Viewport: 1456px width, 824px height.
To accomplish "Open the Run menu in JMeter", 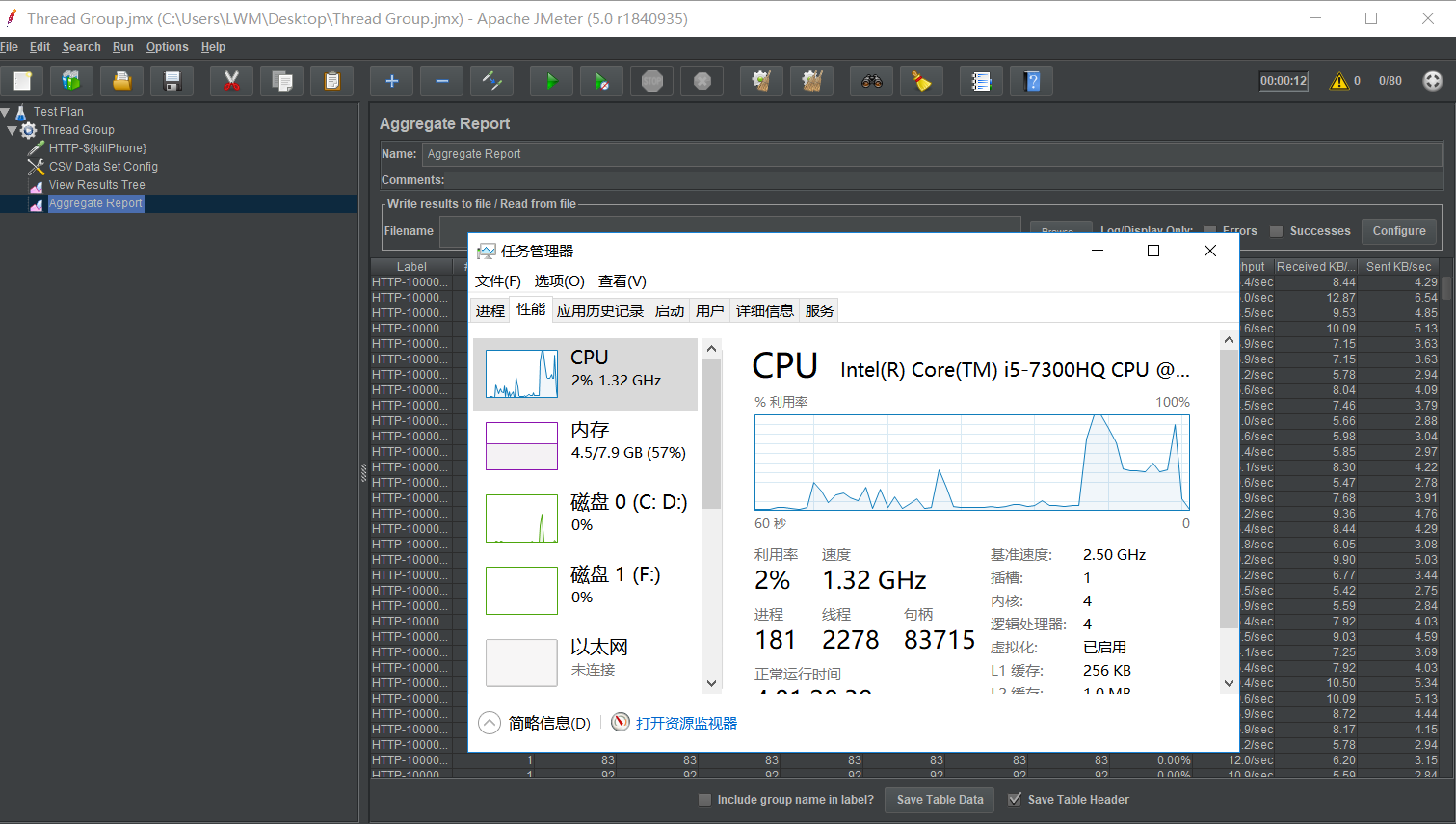I will pos(123,47).
